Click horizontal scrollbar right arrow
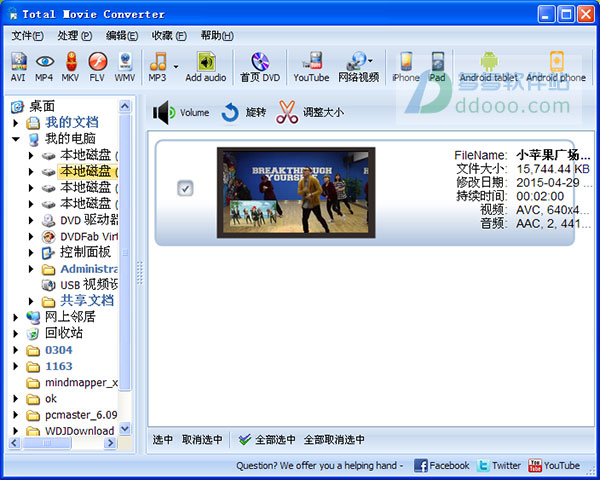This screenshot has width=600, height=480. tap(110, 443)
